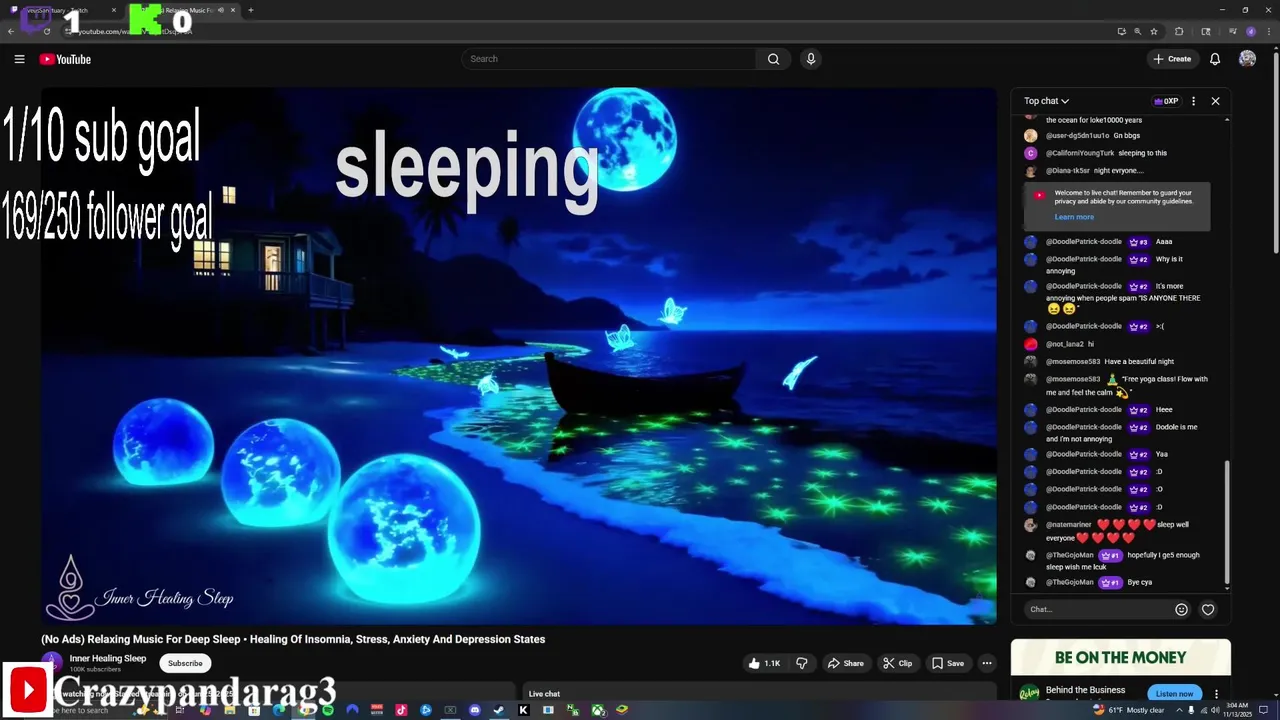
Task: Open the live chat more options menu
Action: [1193, 101]
